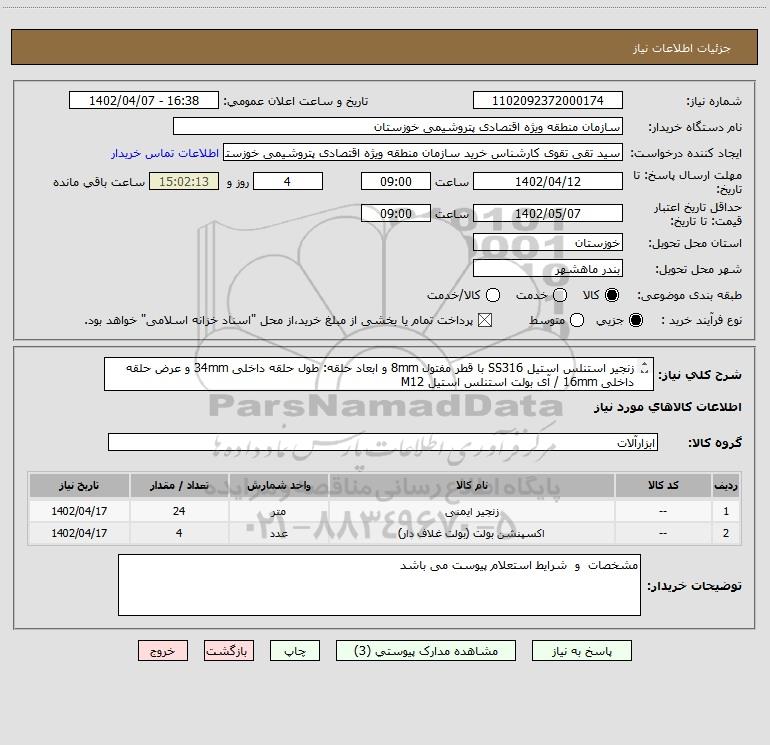The width and height of the screenshot is (770, 745).
Task: Click the 1402/05/07 validity date field
Action: tap(548, 214)
